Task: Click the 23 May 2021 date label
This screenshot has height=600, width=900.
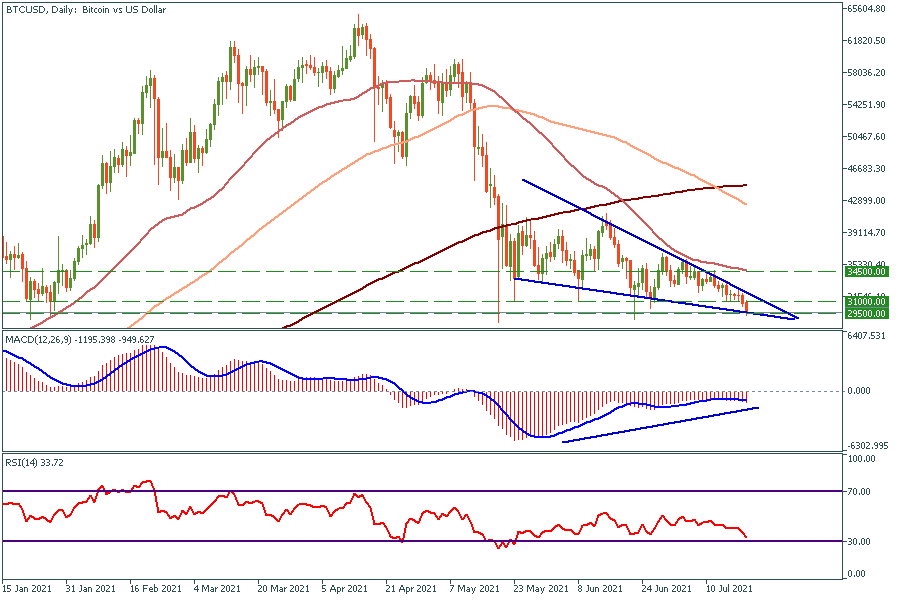Action: point(541,589)
